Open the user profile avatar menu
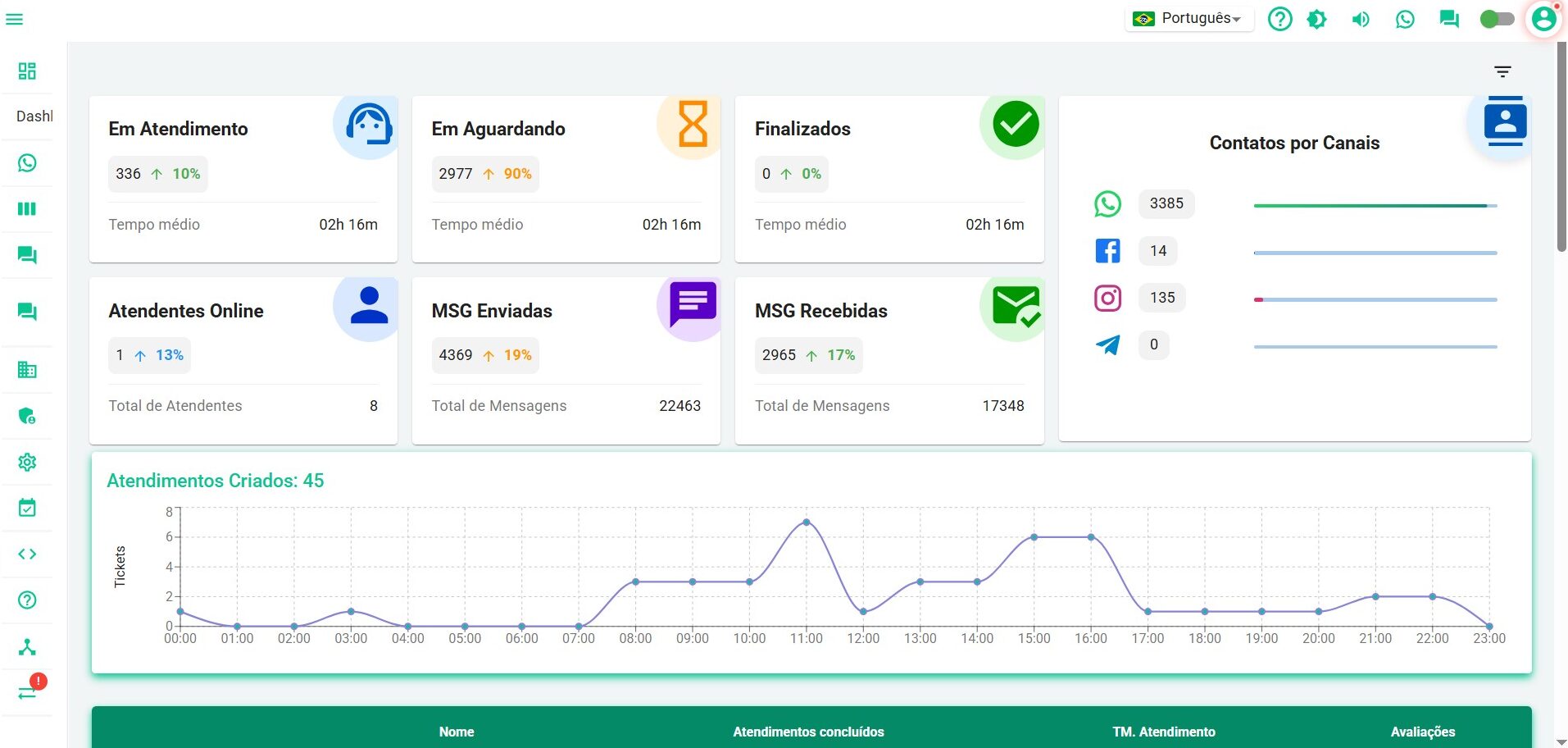The image size is (1568, 748). click(x=1543, y=19)
